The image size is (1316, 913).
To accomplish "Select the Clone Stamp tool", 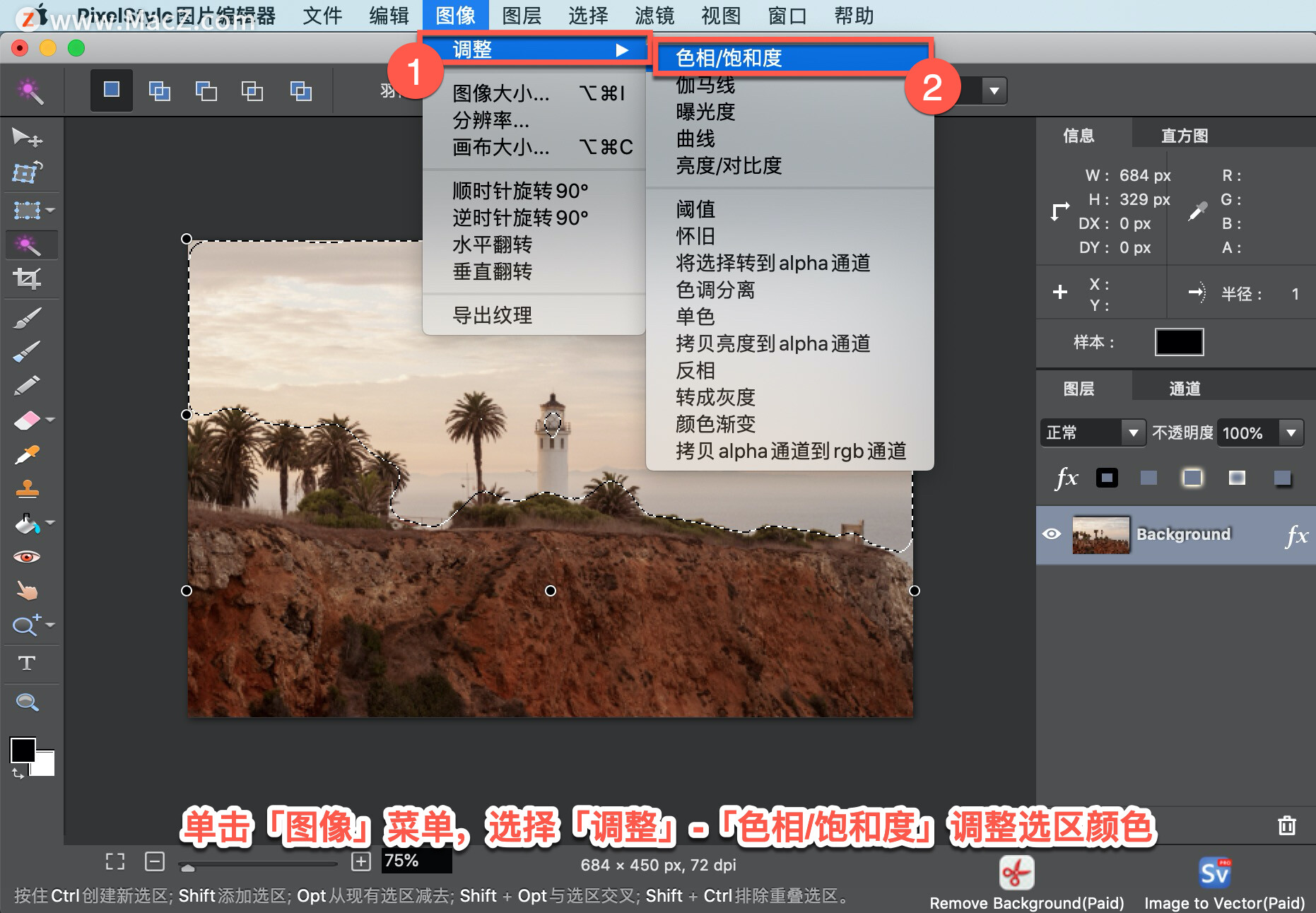I will click(x=28, y=488).
